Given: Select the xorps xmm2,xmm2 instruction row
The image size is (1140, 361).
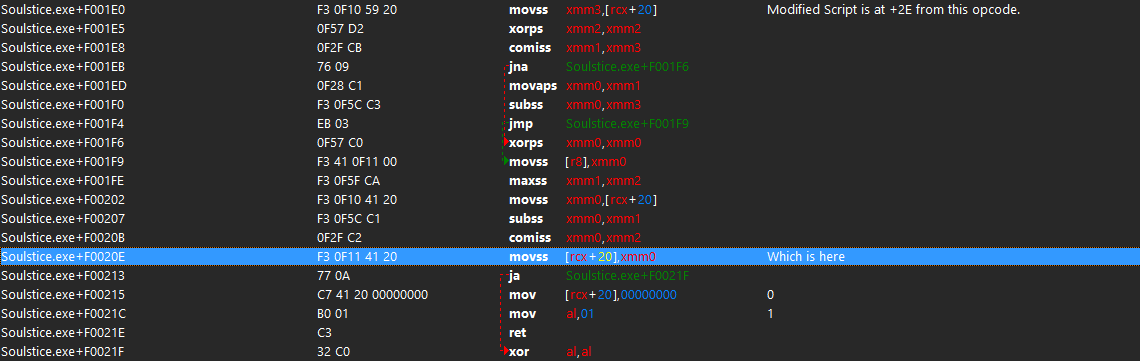Looking at the screenshot, I should (x=570, y=29).
